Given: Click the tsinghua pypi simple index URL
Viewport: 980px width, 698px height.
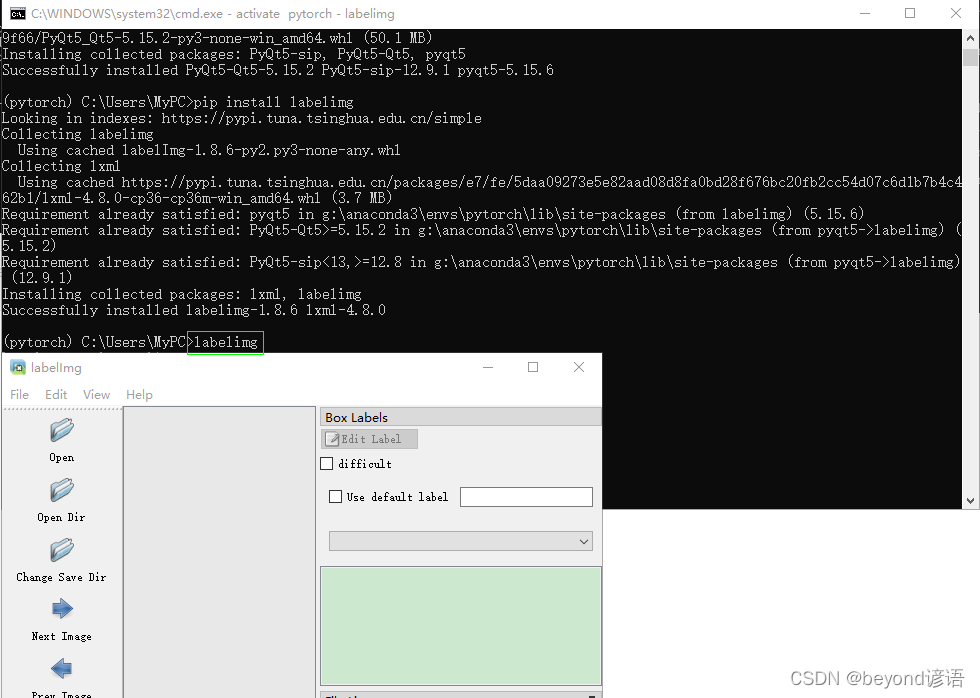Looking at the screenshot, I should tap(321, 118).
